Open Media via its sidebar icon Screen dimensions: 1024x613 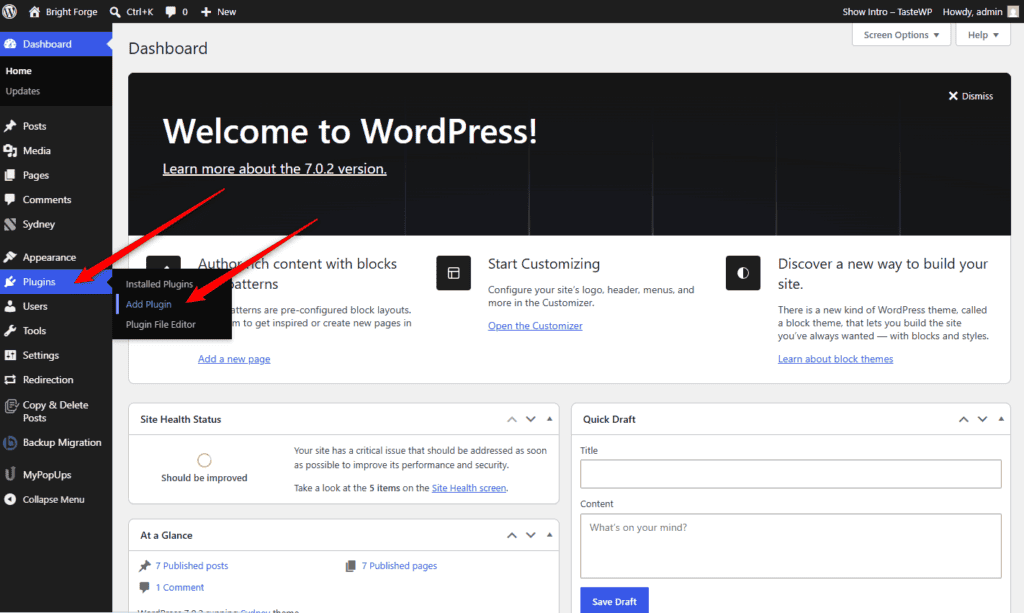click(x=10, y=151)
